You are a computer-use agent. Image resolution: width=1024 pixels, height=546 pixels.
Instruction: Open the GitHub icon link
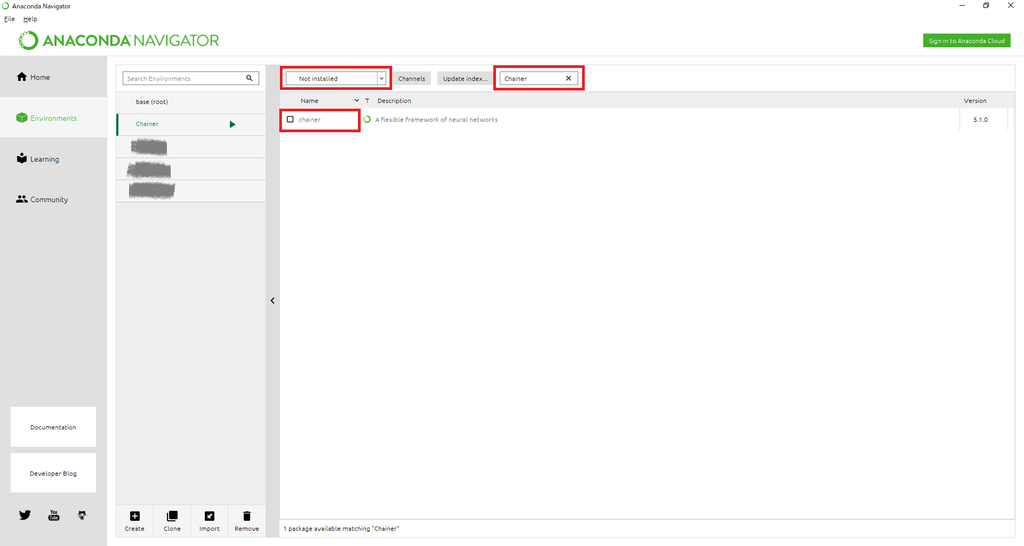[x=82, y=515]
